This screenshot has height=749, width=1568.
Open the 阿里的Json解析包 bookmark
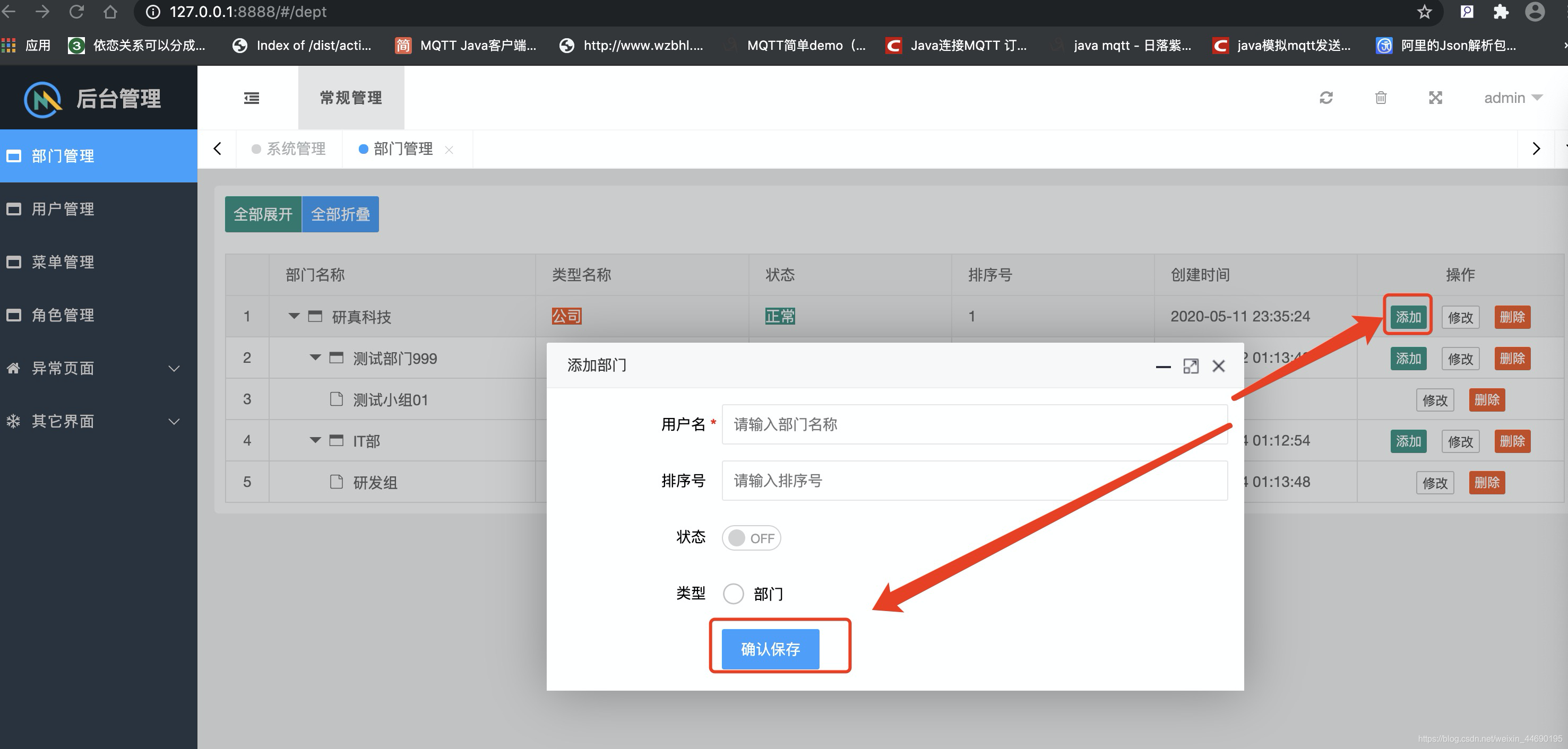tap(1446, 45)
